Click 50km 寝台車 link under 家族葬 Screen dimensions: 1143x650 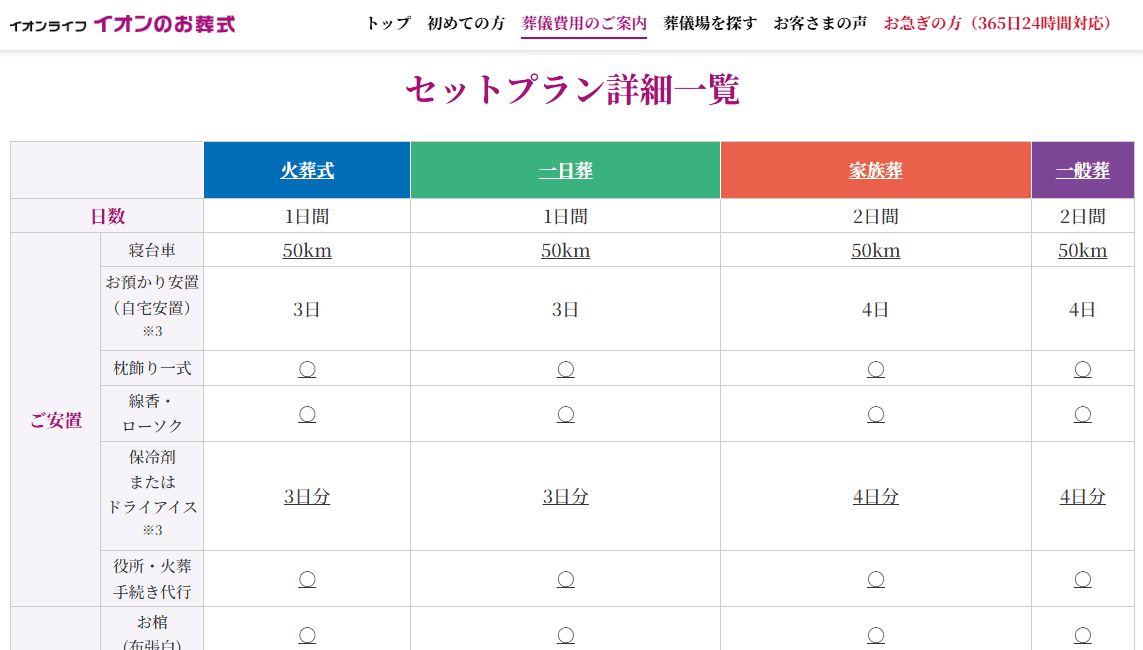(876, 250)
